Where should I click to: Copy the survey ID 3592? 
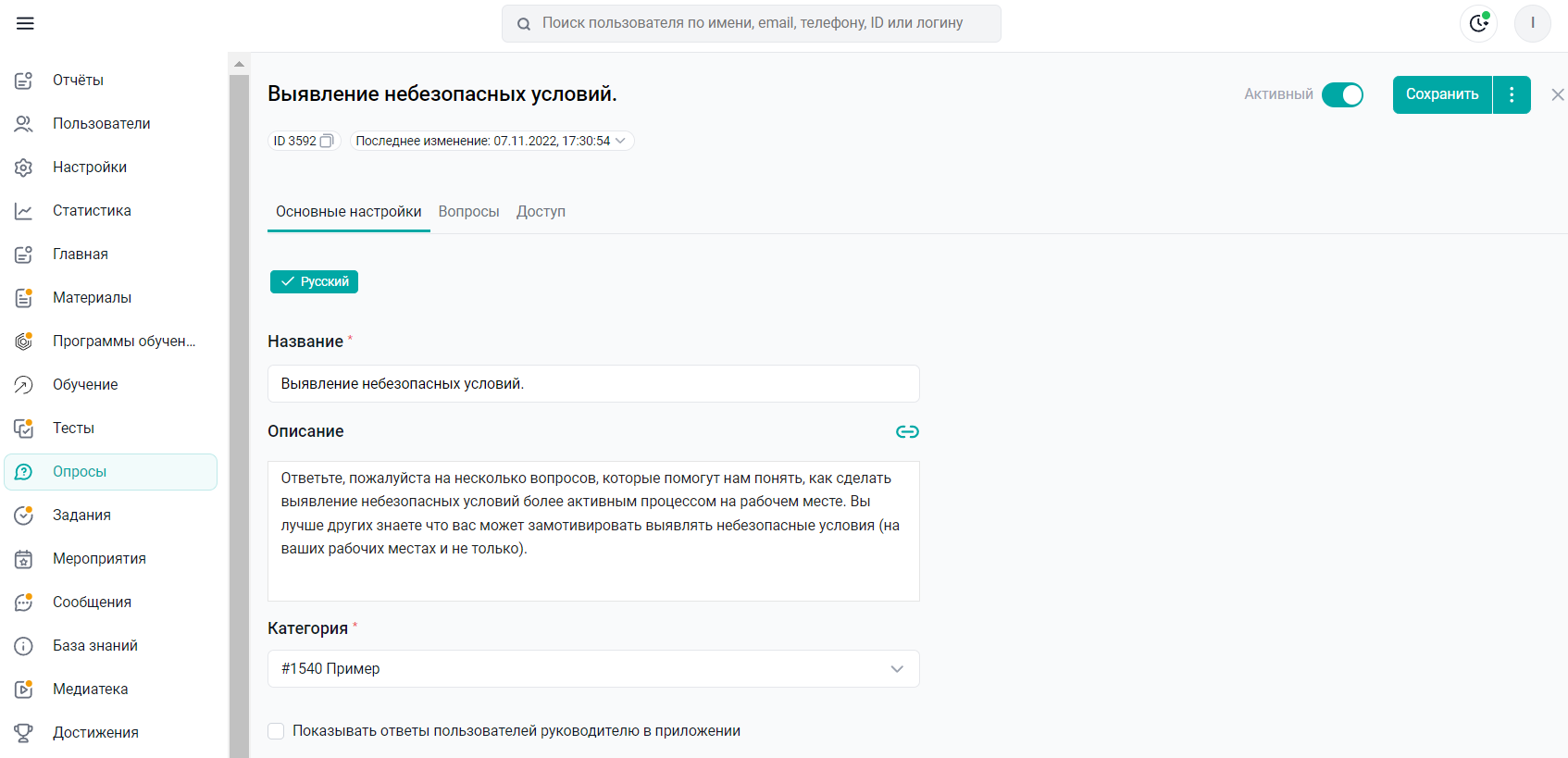326,141
